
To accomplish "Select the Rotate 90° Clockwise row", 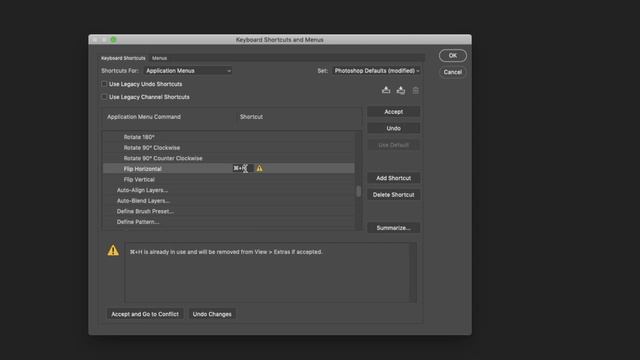I will point(229,148).
